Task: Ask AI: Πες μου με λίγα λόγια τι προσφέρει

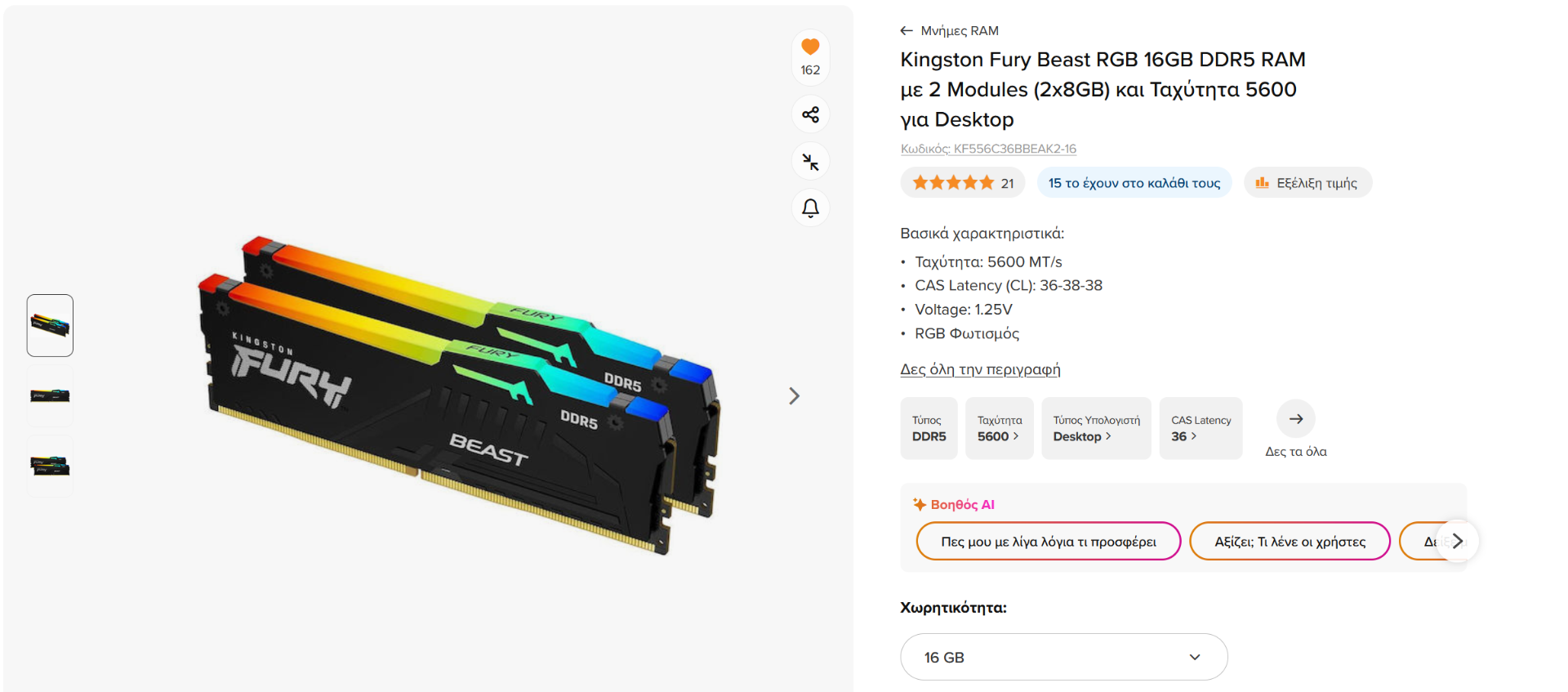Action: pyautogui.click(x=1049, y=541)
